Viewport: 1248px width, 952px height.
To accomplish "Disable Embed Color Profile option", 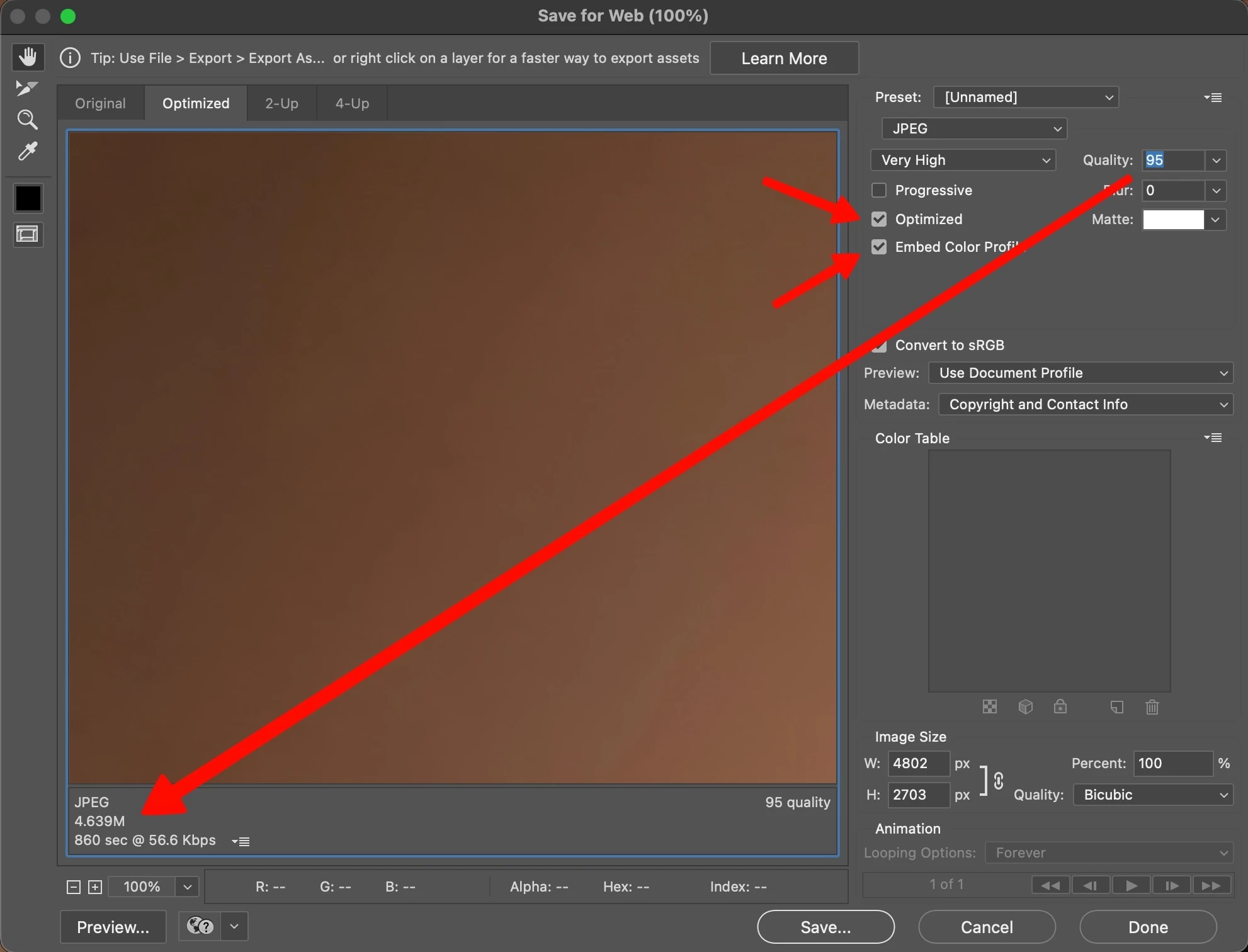I will pyautogui.click(x=879, y=247).
